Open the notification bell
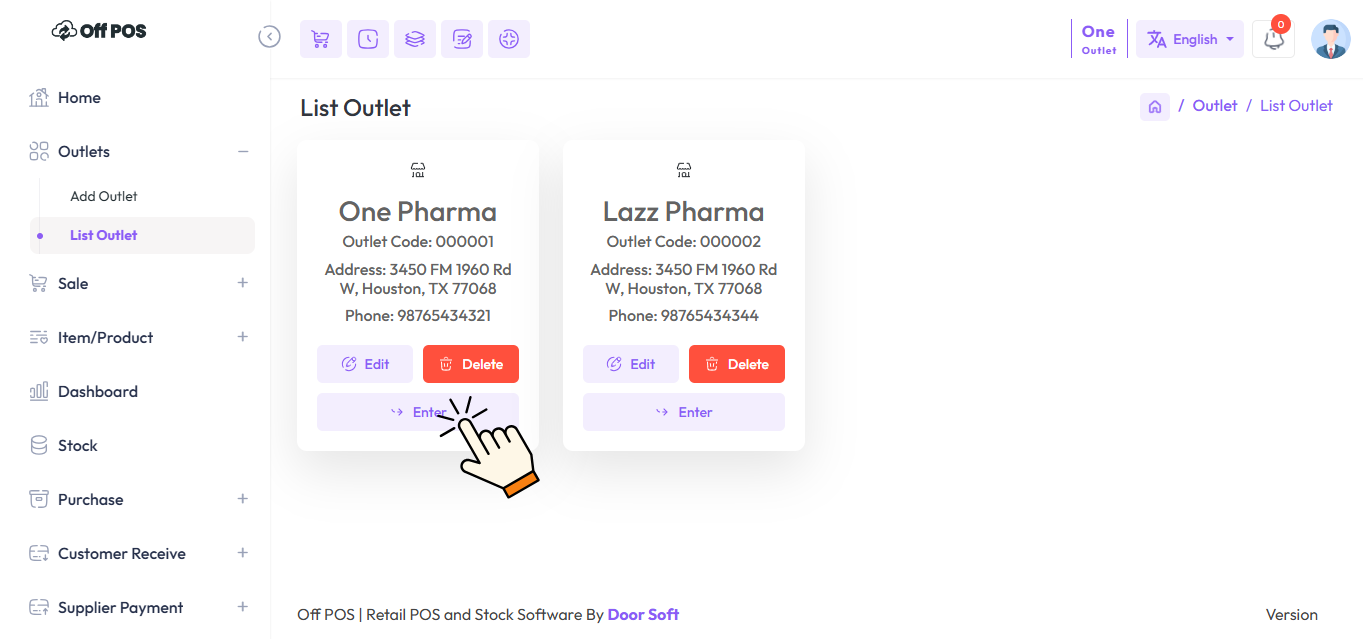This screenshot has height=639, width=1363. (x=1272, y=38)
